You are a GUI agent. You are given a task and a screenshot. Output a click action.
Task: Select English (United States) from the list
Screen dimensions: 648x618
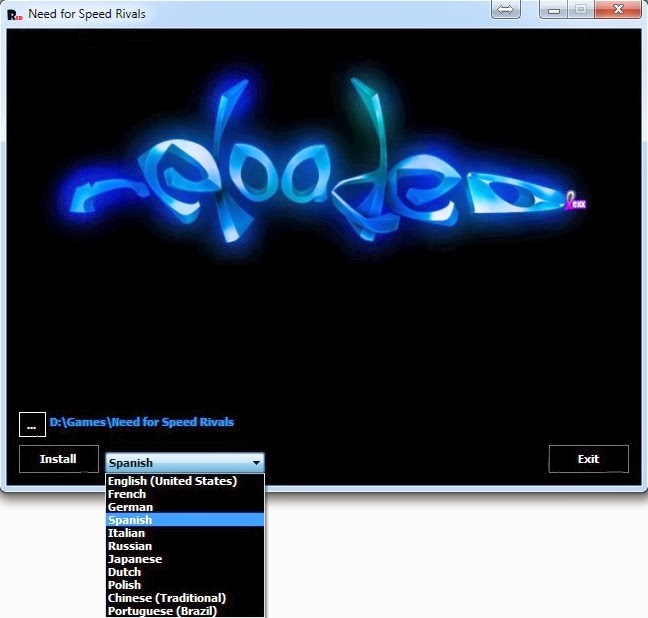click(185, 481)
